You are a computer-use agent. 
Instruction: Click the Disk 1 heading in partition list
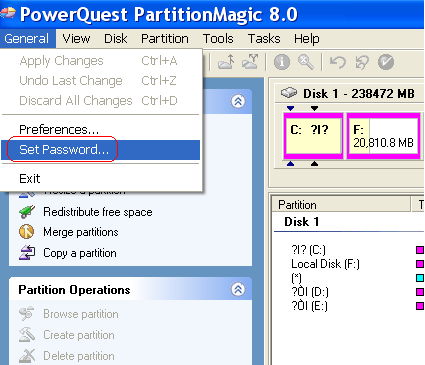point(302,222)
